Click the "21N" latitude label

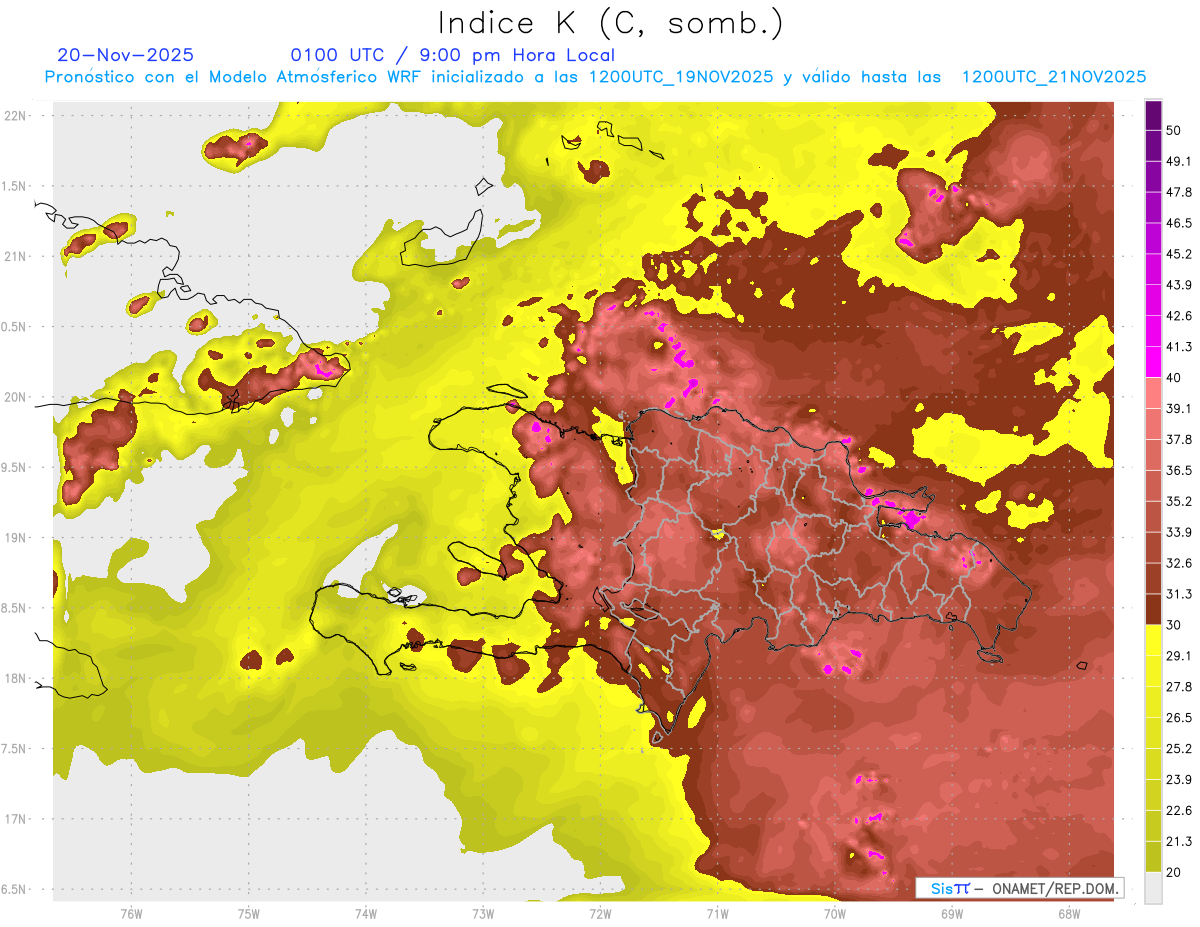pos(15,256)
